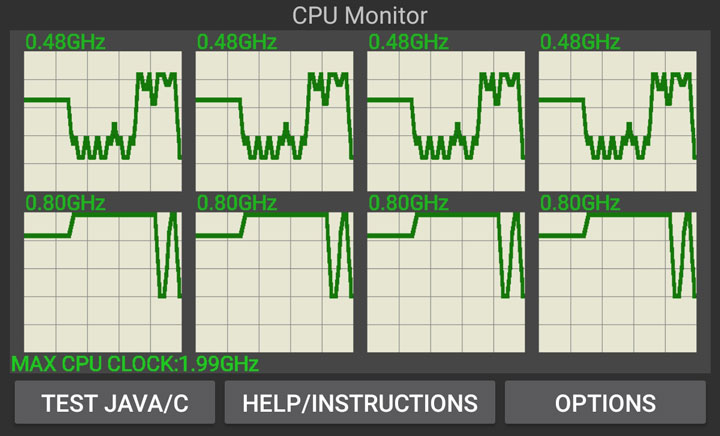Select the second bottom-row CPU core graph
Screen dimensions: 720x436
tap(275, 282)
